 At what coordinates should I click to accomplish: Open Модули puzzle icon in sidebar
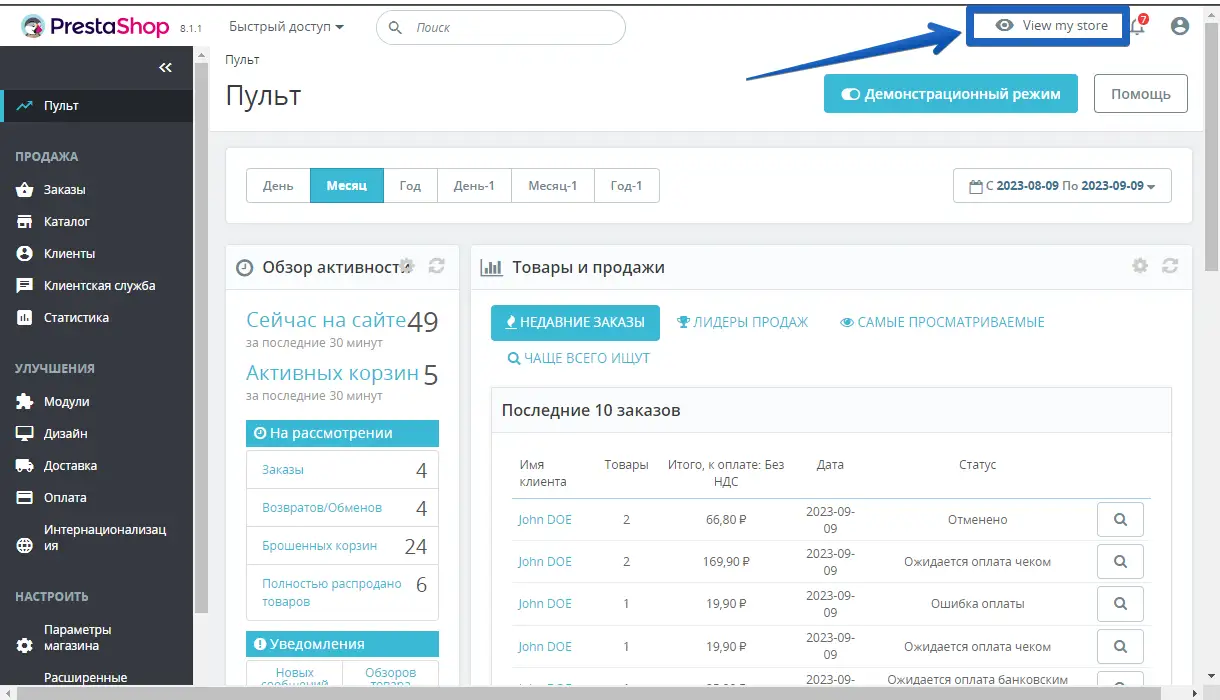(x=25, y=402)
